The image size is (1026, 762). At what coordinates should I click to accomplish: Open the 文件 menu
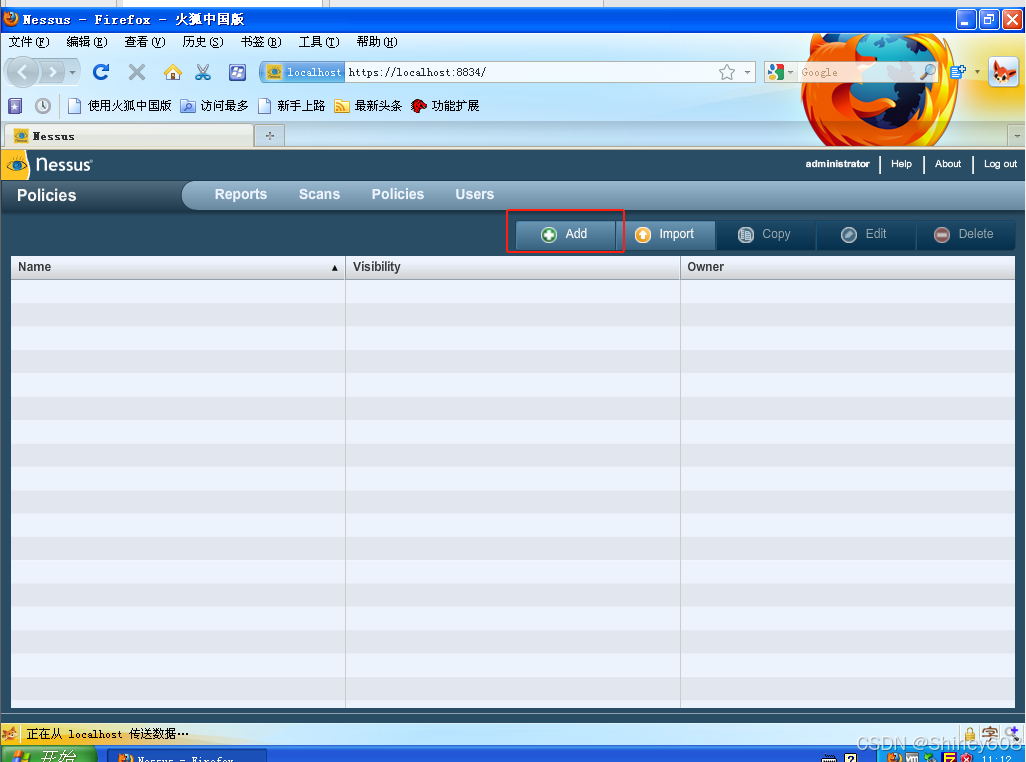coord(29,42)
